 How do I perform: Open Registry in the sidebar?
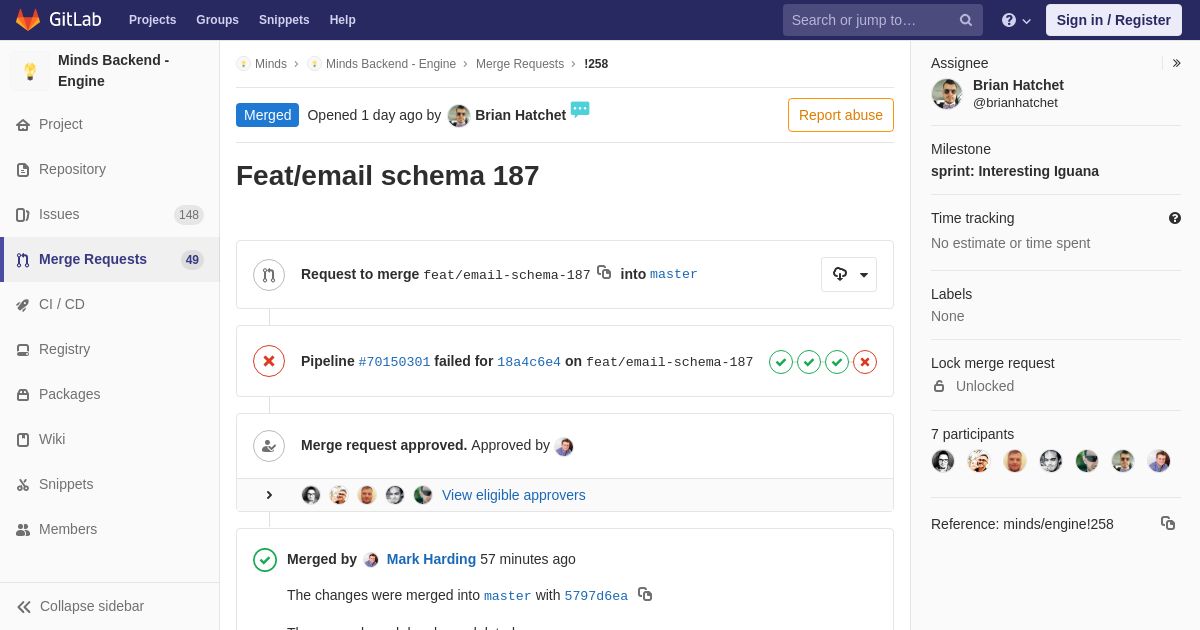[x=110, y=349]
